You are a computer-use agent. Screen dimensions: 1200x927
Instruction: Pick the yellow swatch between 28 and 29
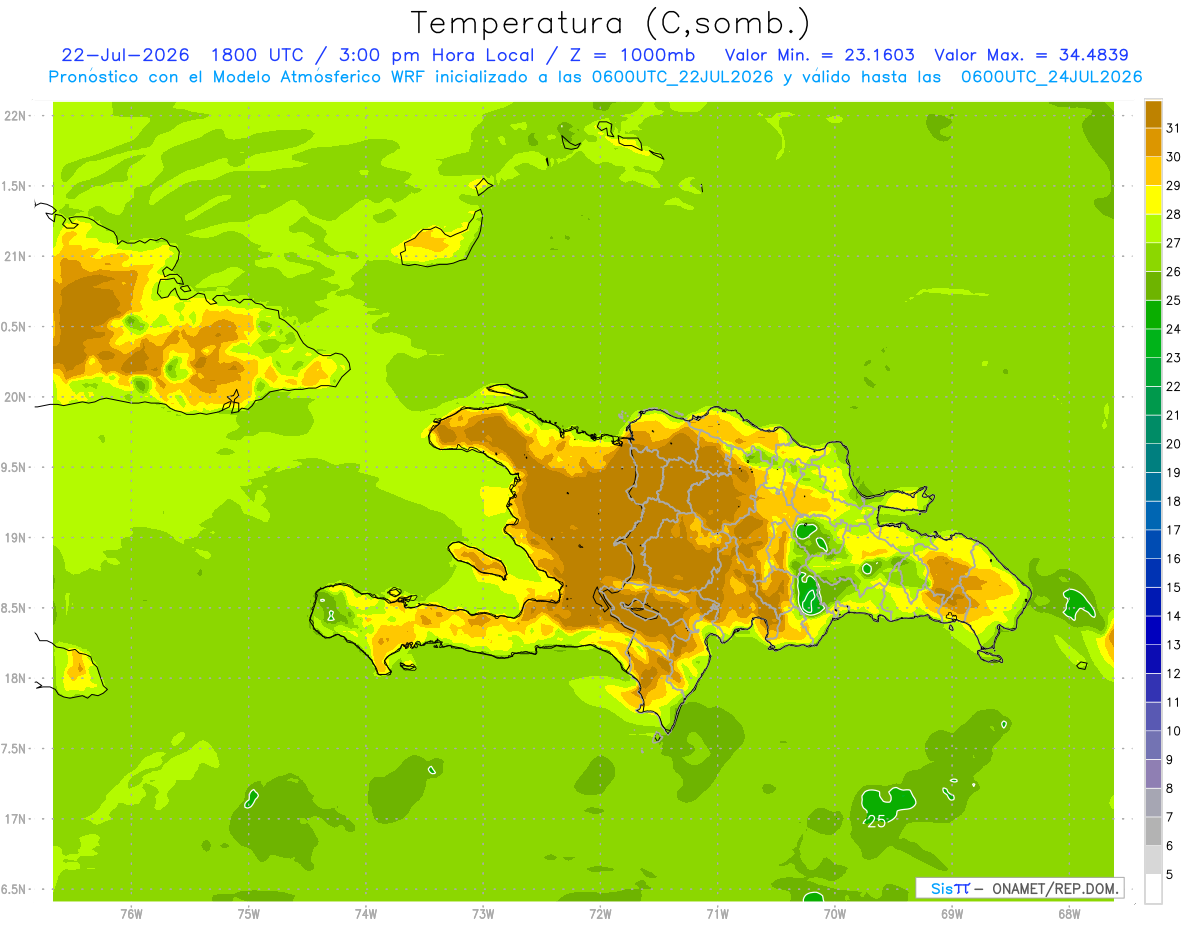[1153, 200]
